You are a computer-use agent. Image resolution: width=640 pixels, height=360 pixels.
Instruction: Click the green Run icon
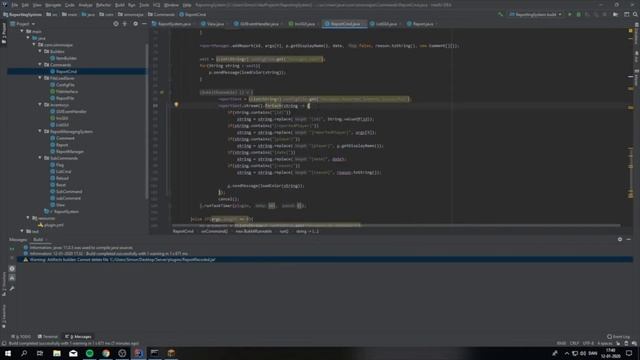(570, 14)
